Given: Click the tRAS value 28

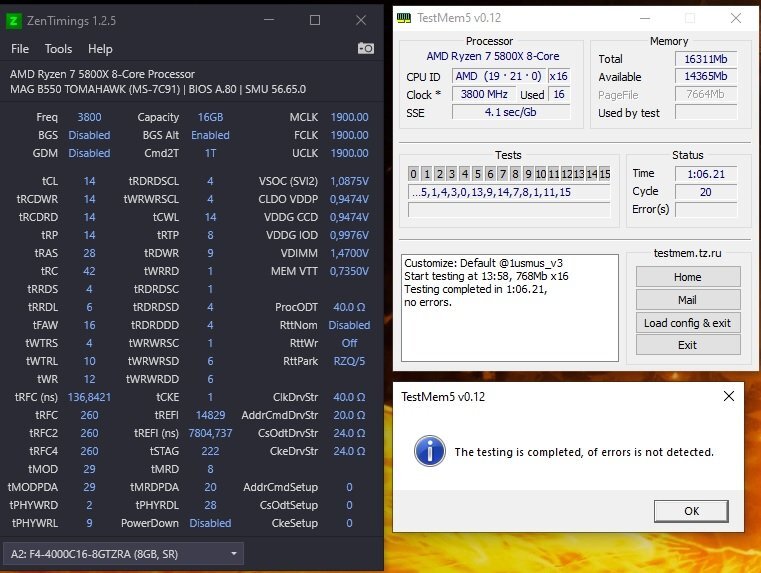Looking at the screenshot, I should 89,253.
